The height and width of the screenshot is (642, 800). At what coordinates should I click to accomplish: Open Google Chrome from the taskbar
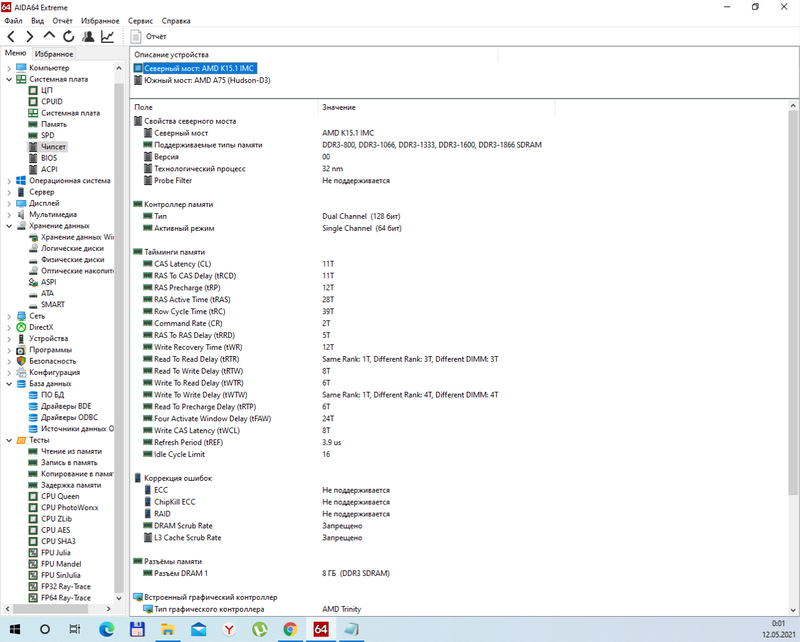pos(290,629)
